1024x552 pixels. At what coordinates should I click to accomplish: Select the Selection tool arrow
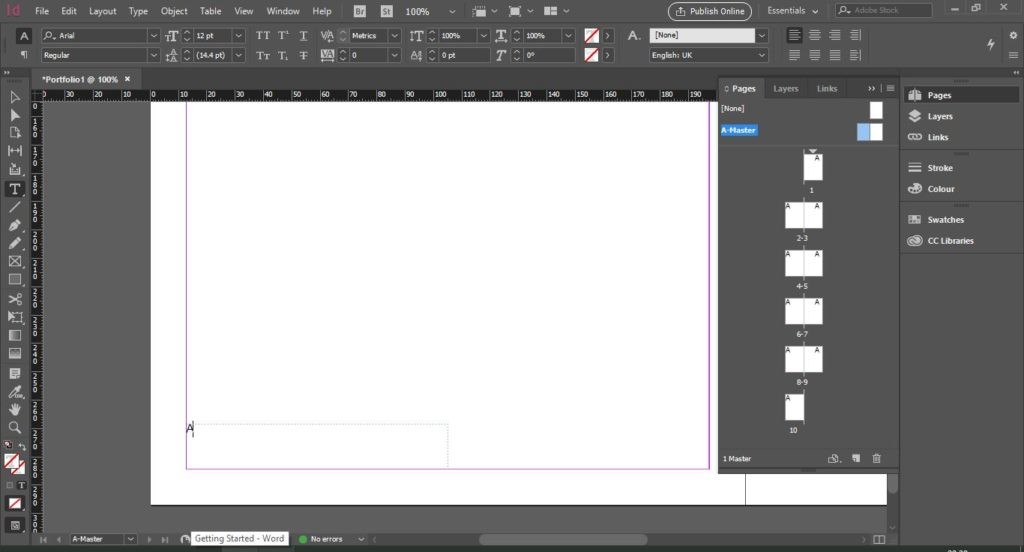click(14, 97)
